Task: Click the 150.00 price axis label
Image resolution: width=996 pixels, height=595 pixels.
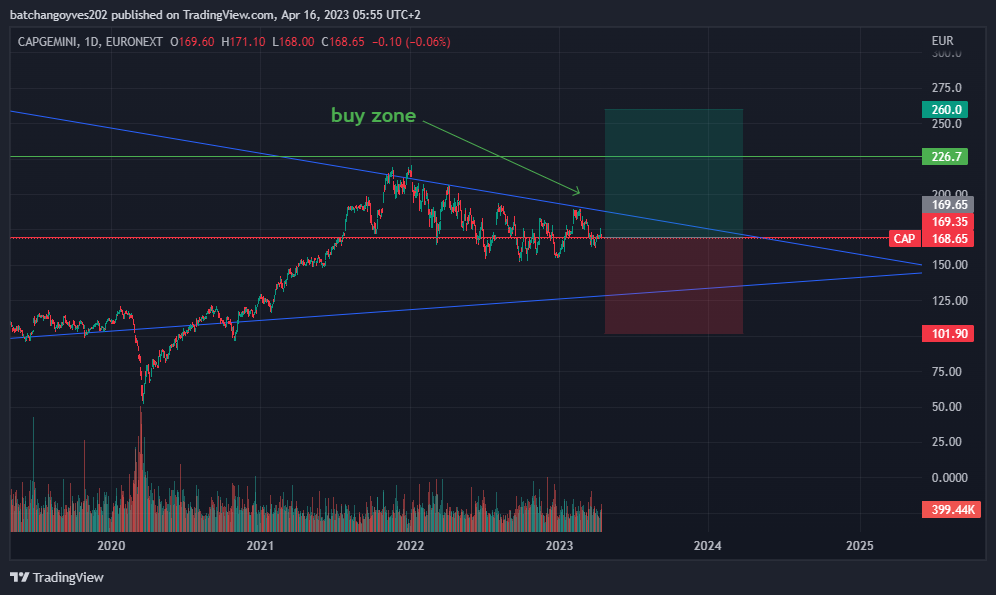Action: pyautogui.click(x=950, y=265)
